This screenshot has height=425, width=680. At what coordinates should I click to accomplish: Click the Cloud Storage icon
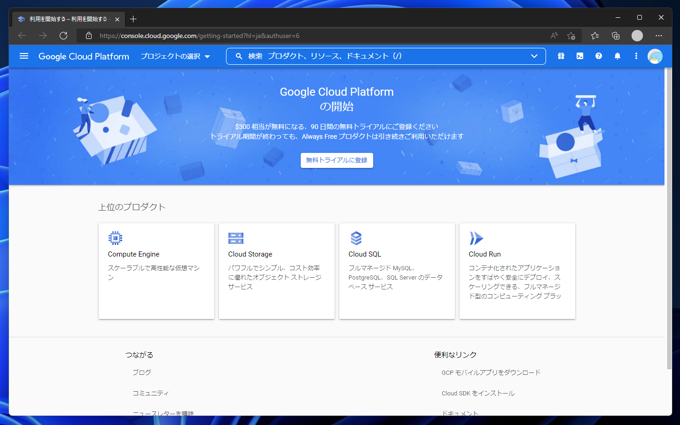click(x=235, y=238)
